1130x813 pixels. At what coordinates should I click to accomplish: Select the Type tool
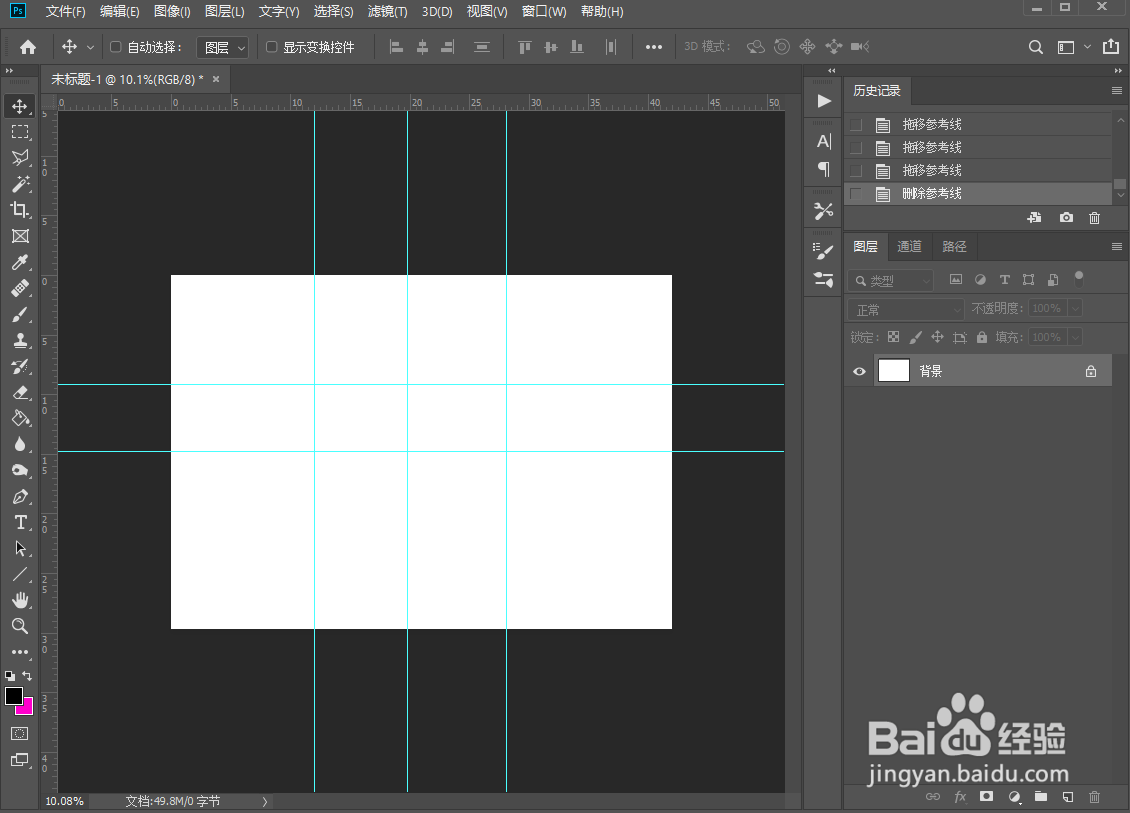pos(20,522)
